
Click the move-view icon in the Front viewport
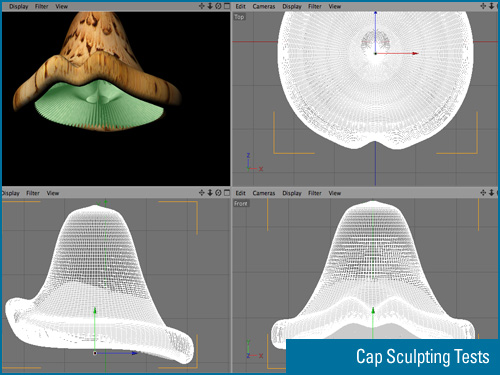[x=483, y=193]
